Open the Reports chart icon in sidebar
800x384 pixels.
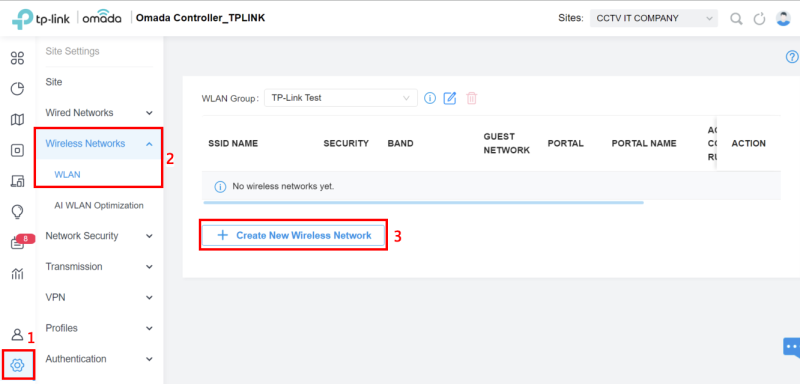coord(17,274)
